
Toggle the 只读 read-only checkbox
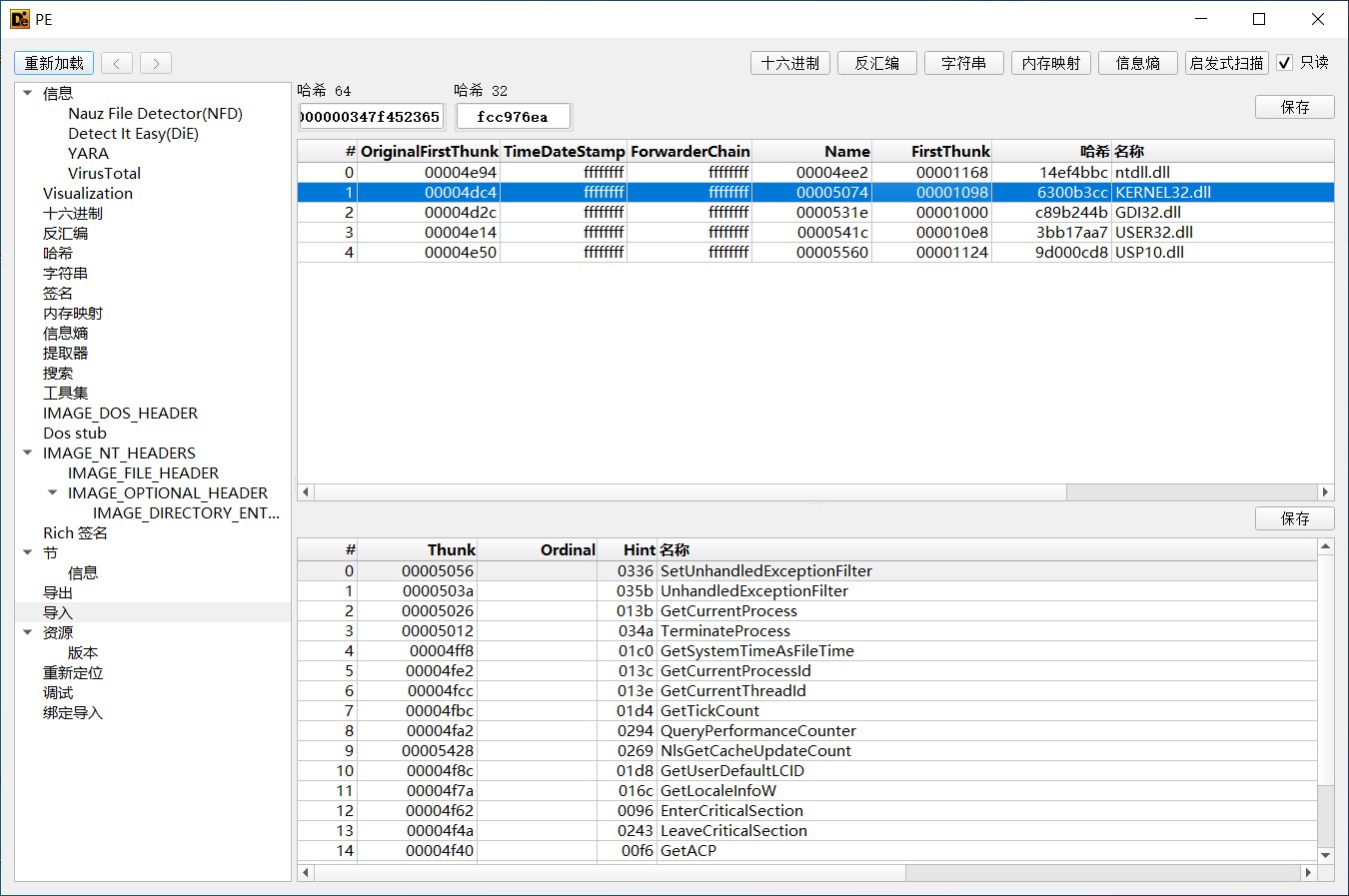(x=1285, y=63)
